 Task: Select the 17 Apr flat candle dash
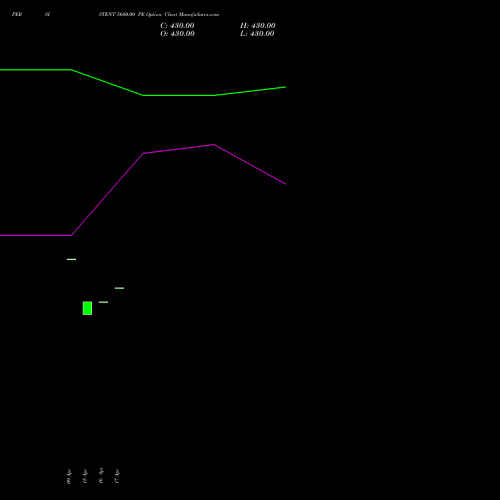pyautogui.click(x=119, y=288)
